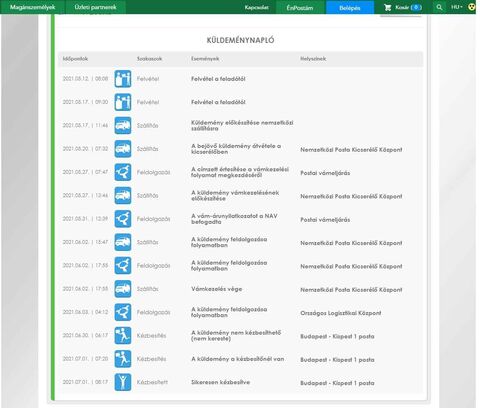Click the courier icon in the 06:17 row
Image resolution: width=480 pixels, height=408 pixels.
point(123,336)
